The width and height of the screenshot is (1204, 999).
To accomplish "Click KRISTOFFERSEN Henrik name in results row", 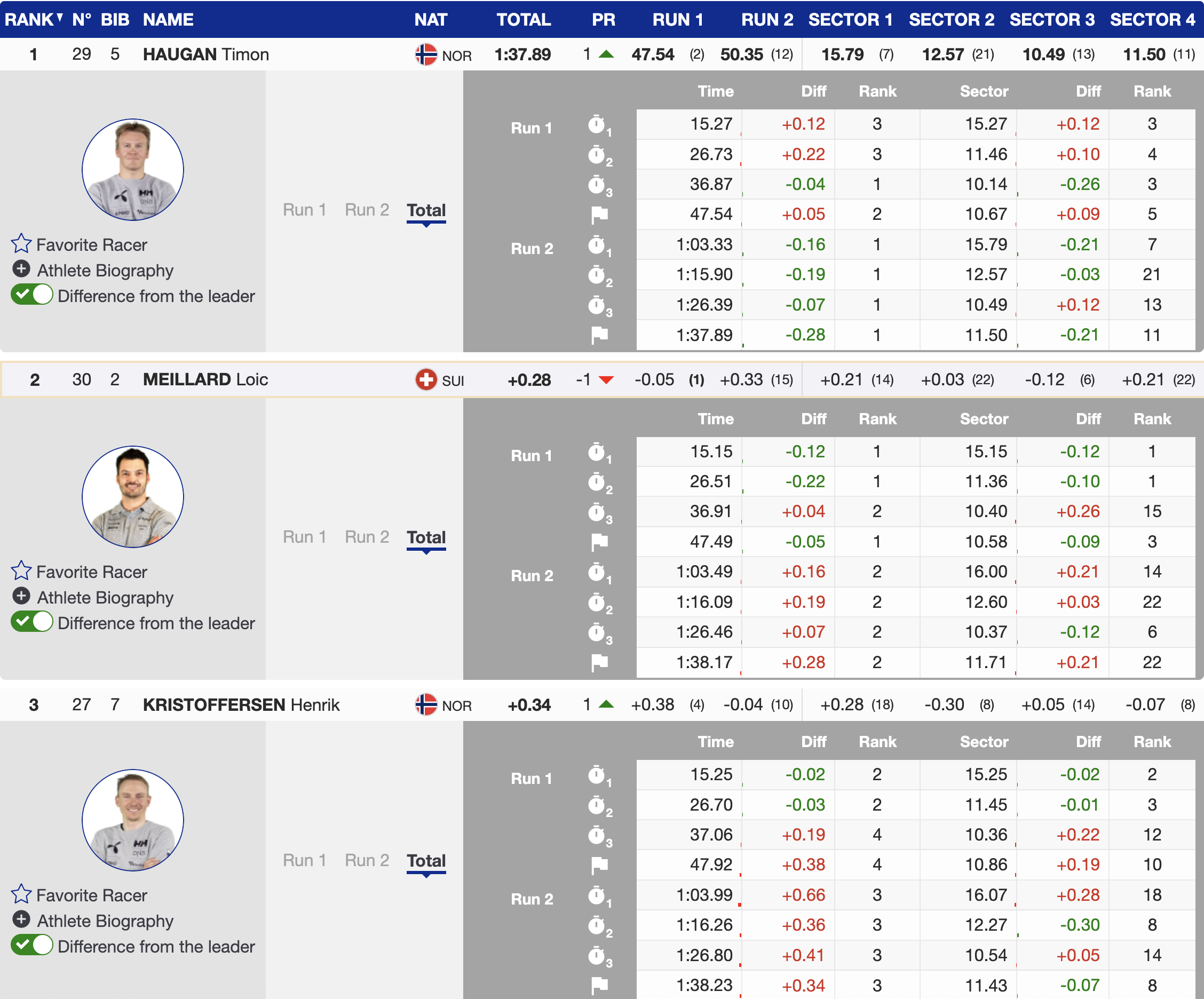I will click(241, 704).
